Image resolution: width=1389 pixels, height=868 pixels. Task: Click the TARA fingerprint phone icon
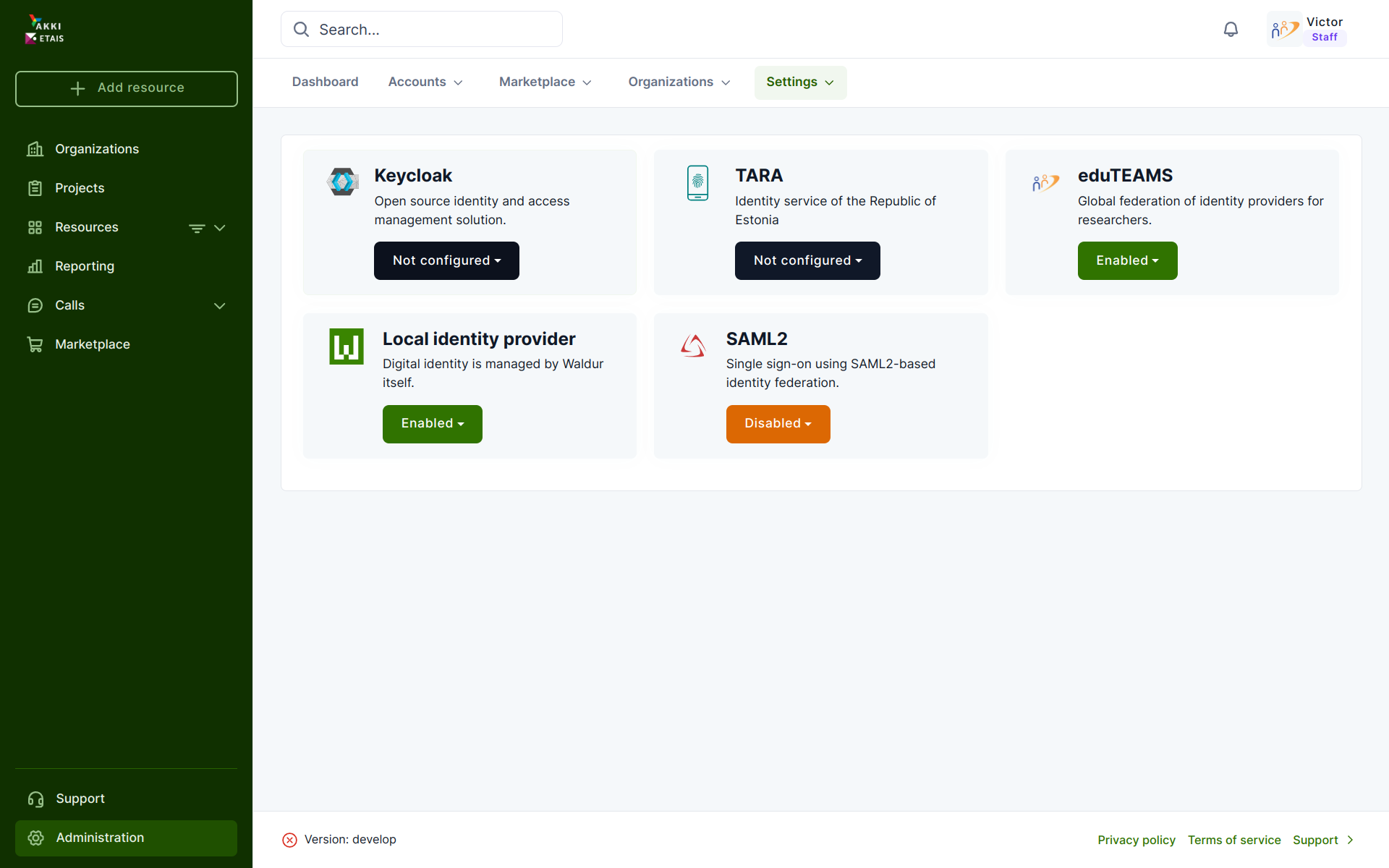(x=697, y=183)
